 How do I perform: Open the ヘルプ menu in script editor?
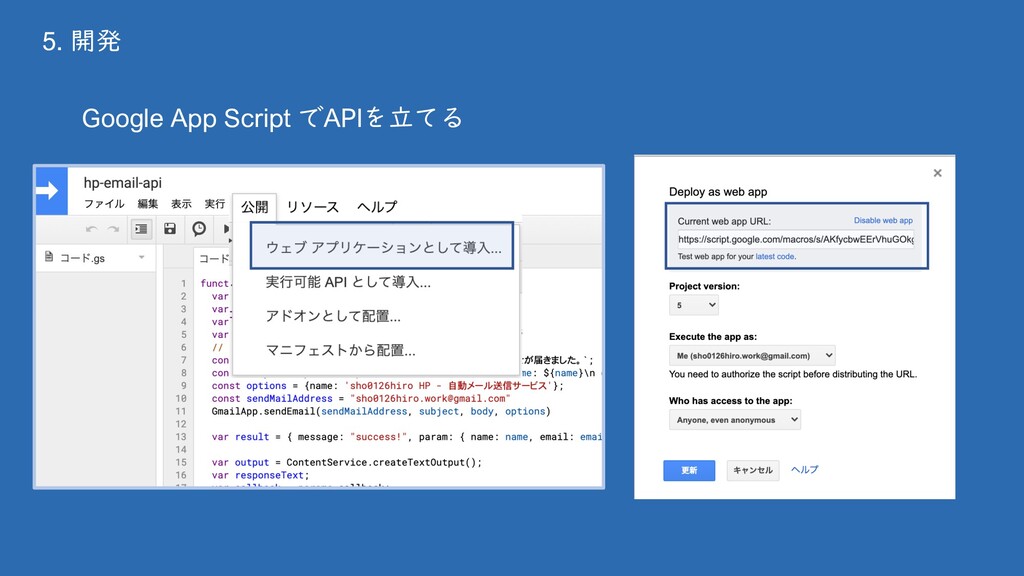(x=377, y=206)
